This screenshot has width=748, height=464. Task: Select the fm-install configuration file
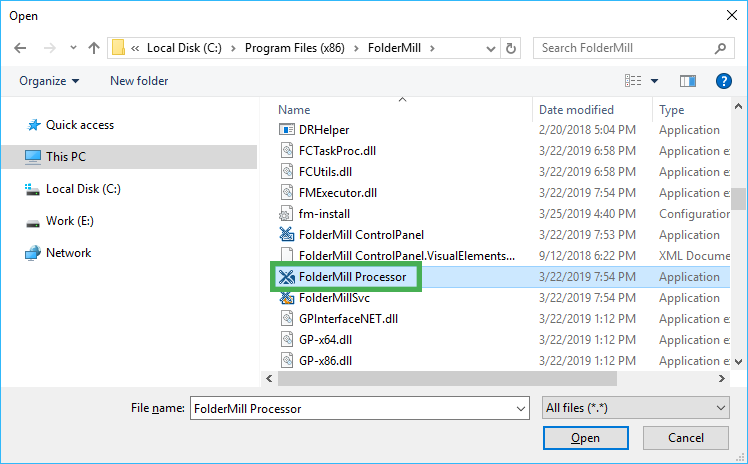324,214
